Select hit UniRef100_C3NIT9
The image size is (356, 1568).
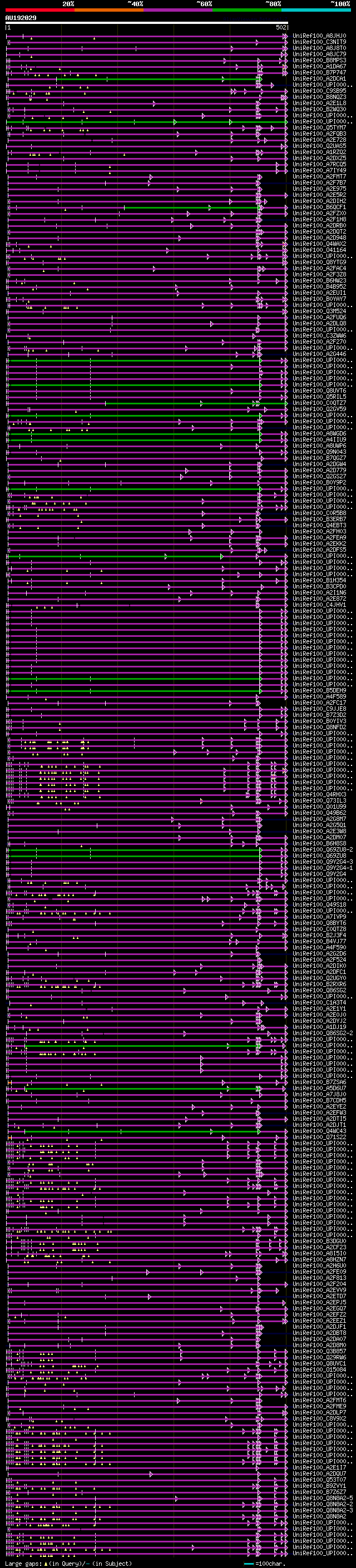319,42
